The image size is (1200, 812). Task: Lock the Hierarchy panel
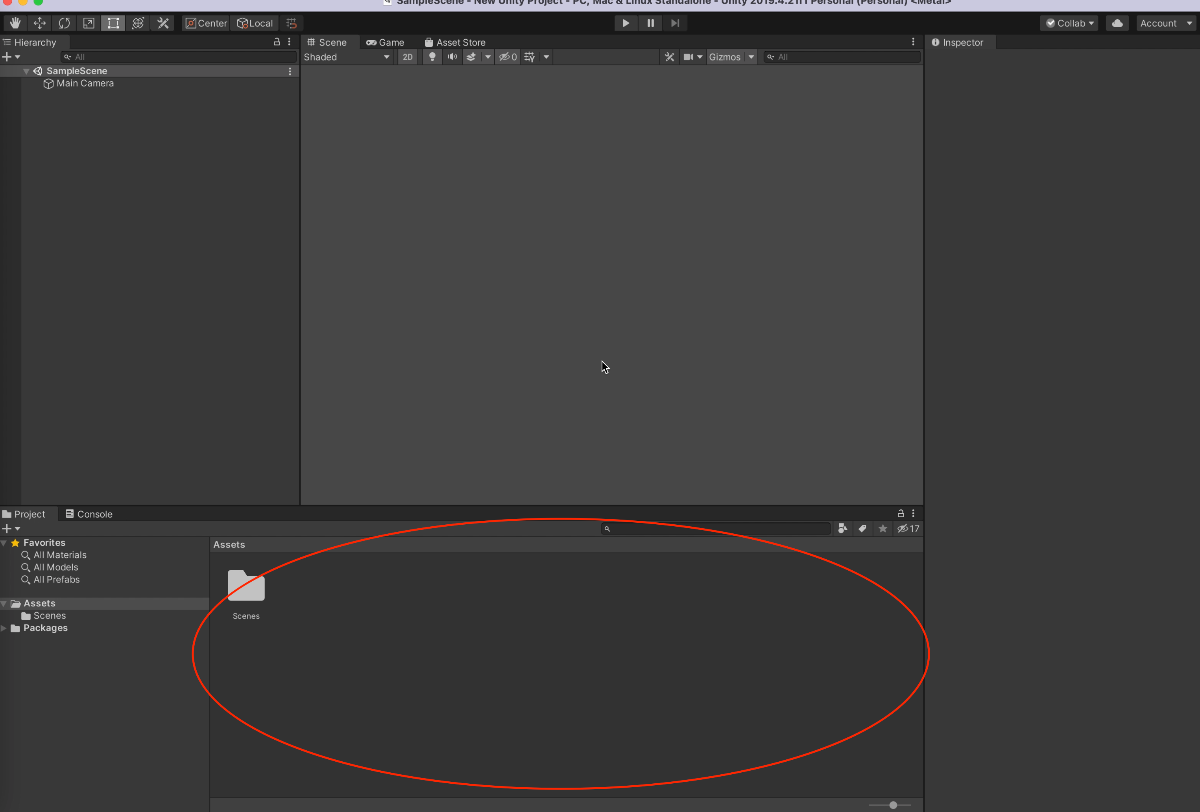pyautogui.click(x=277, y=43)
